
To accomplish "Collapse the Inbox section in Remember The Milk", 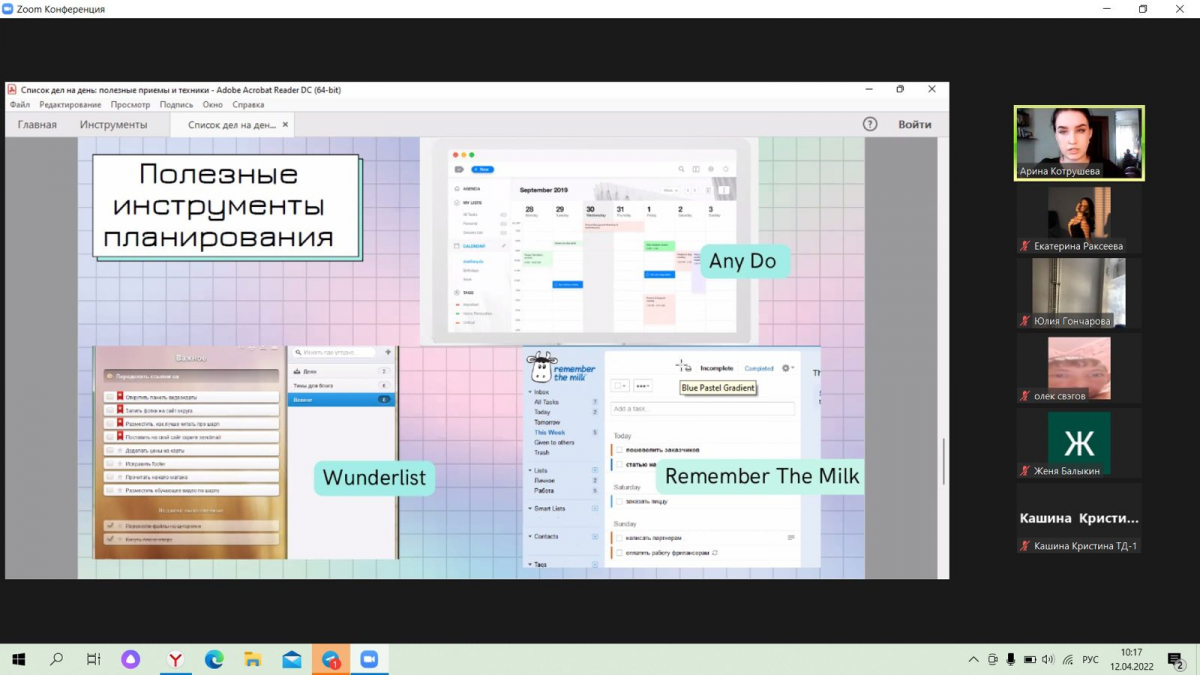I will pyautogui.click(x=529, y=392).
